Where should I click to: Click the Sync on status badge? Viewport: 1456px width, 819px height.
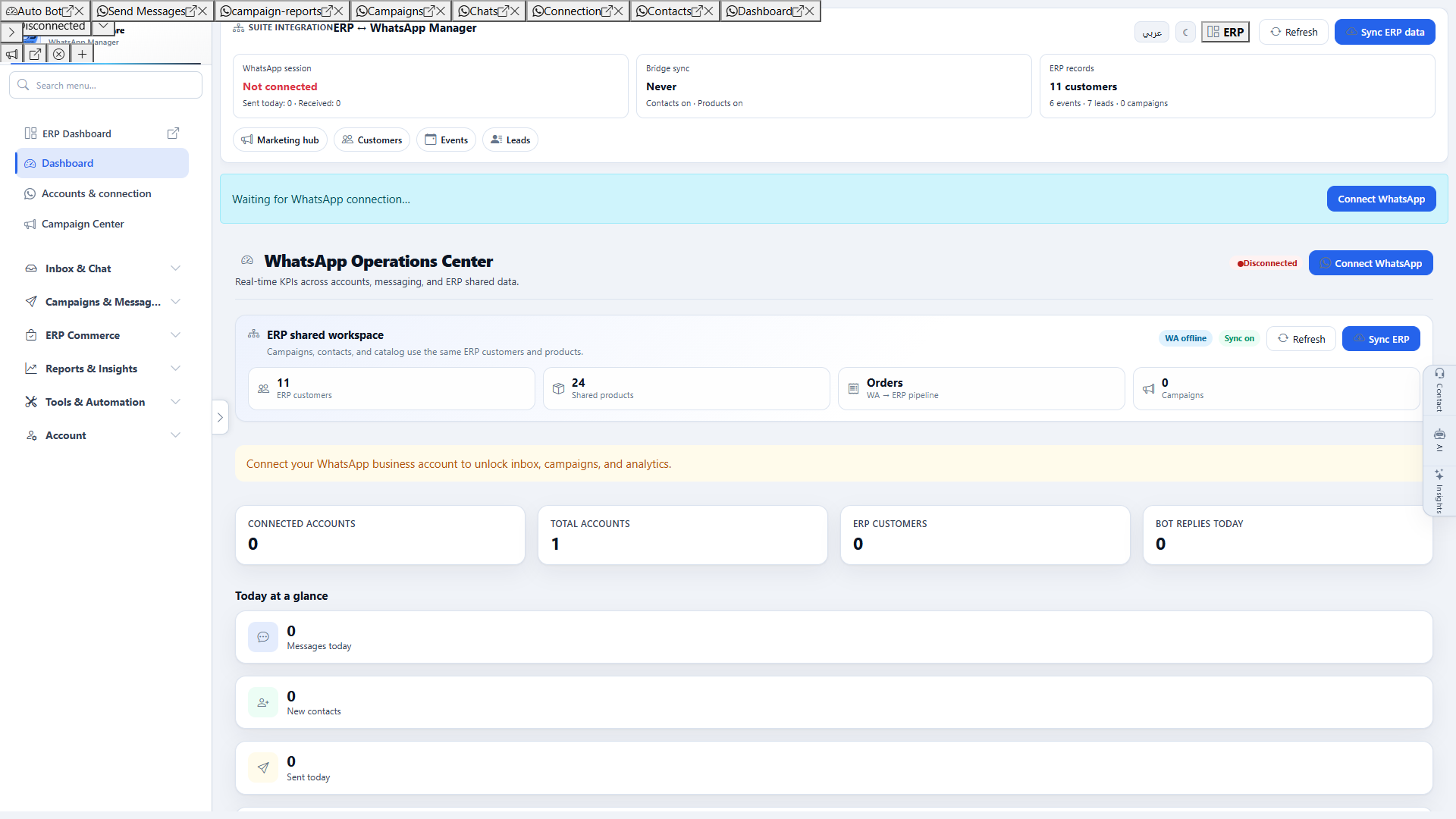[1239, 339]
